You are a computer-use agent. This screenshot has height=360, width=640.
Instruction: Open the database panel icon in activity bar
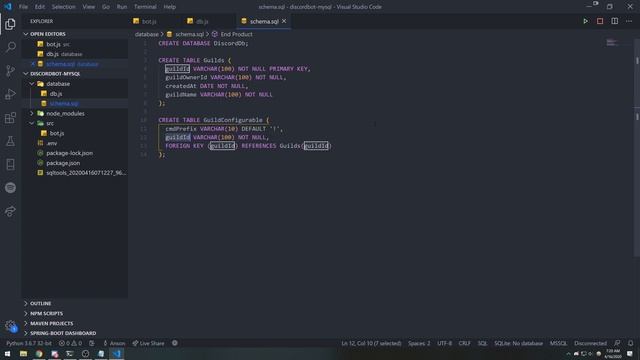(10, 164)
